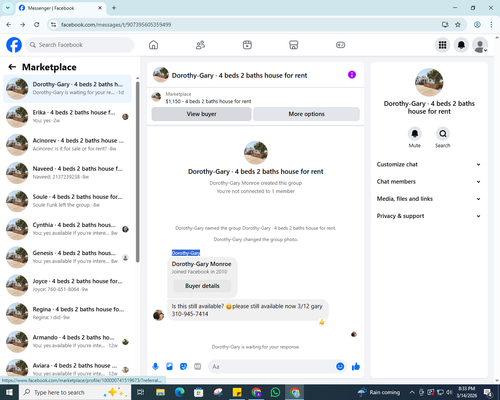
Task: Open the Joyce conversation
Action: tap(68, 285)
